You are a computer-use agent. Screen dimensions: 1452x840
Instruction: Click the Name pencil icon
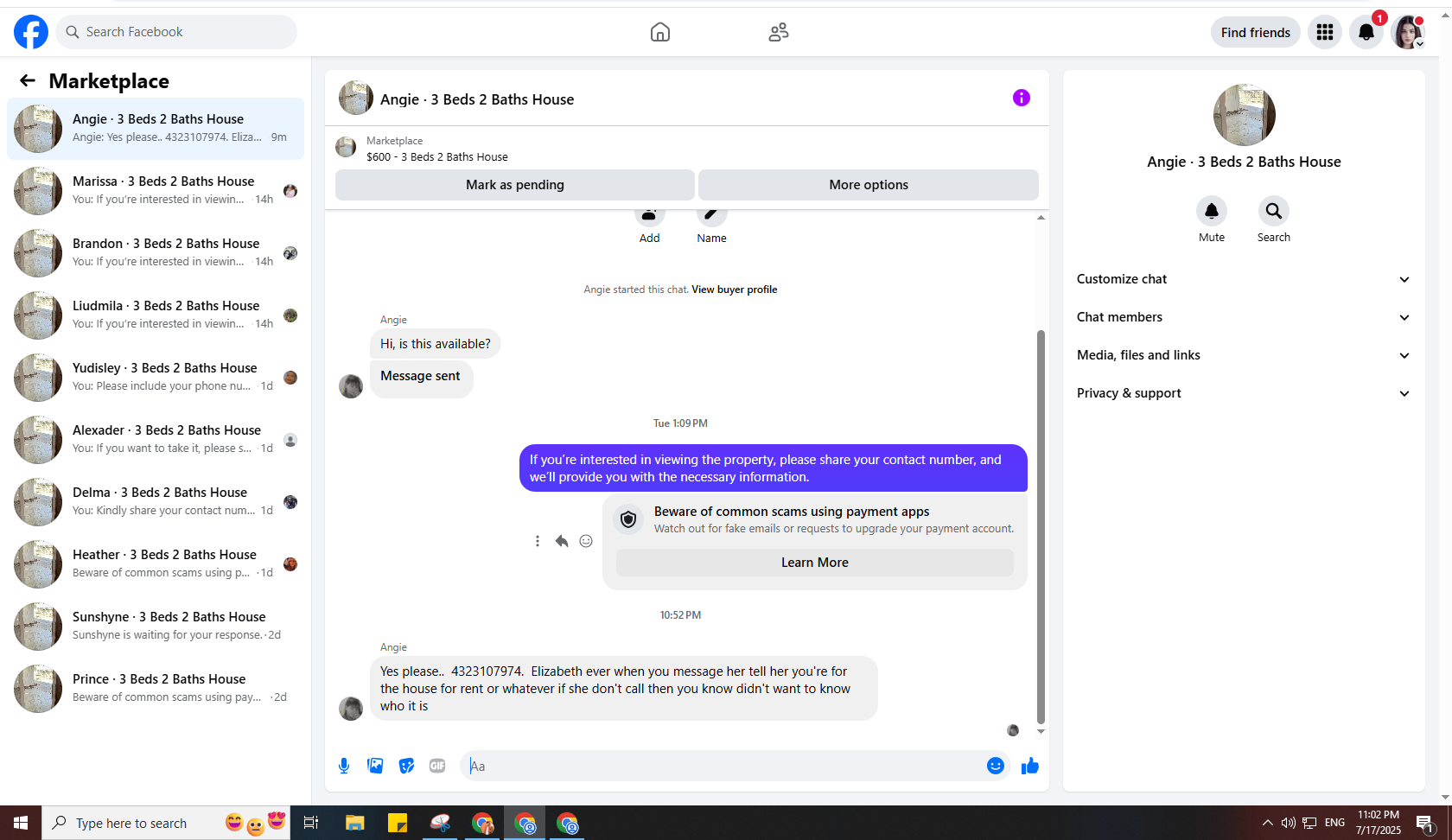(x=712, y=214)
